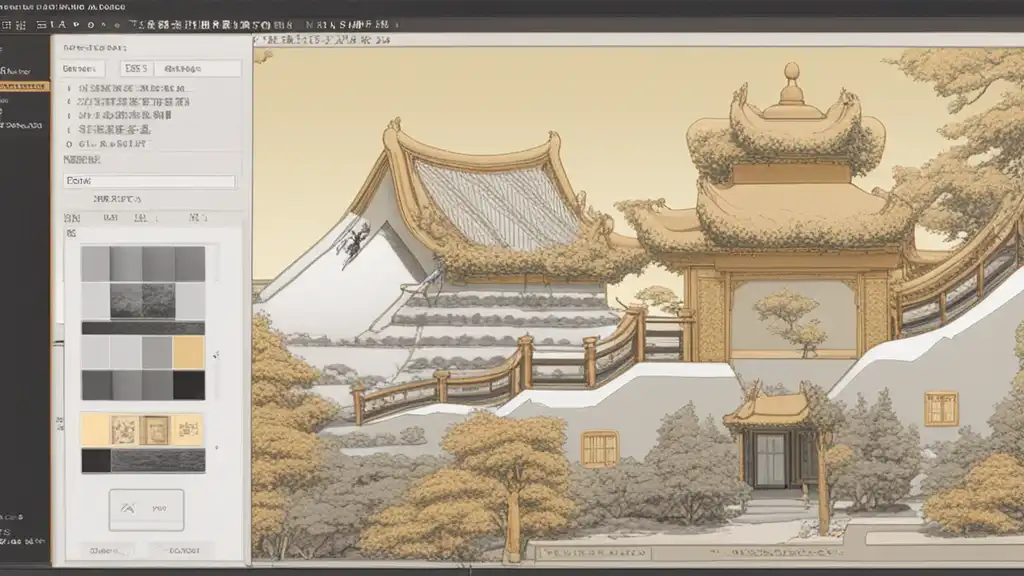
Task: Click the small marker right of the swatch grid
Action: 217,353
